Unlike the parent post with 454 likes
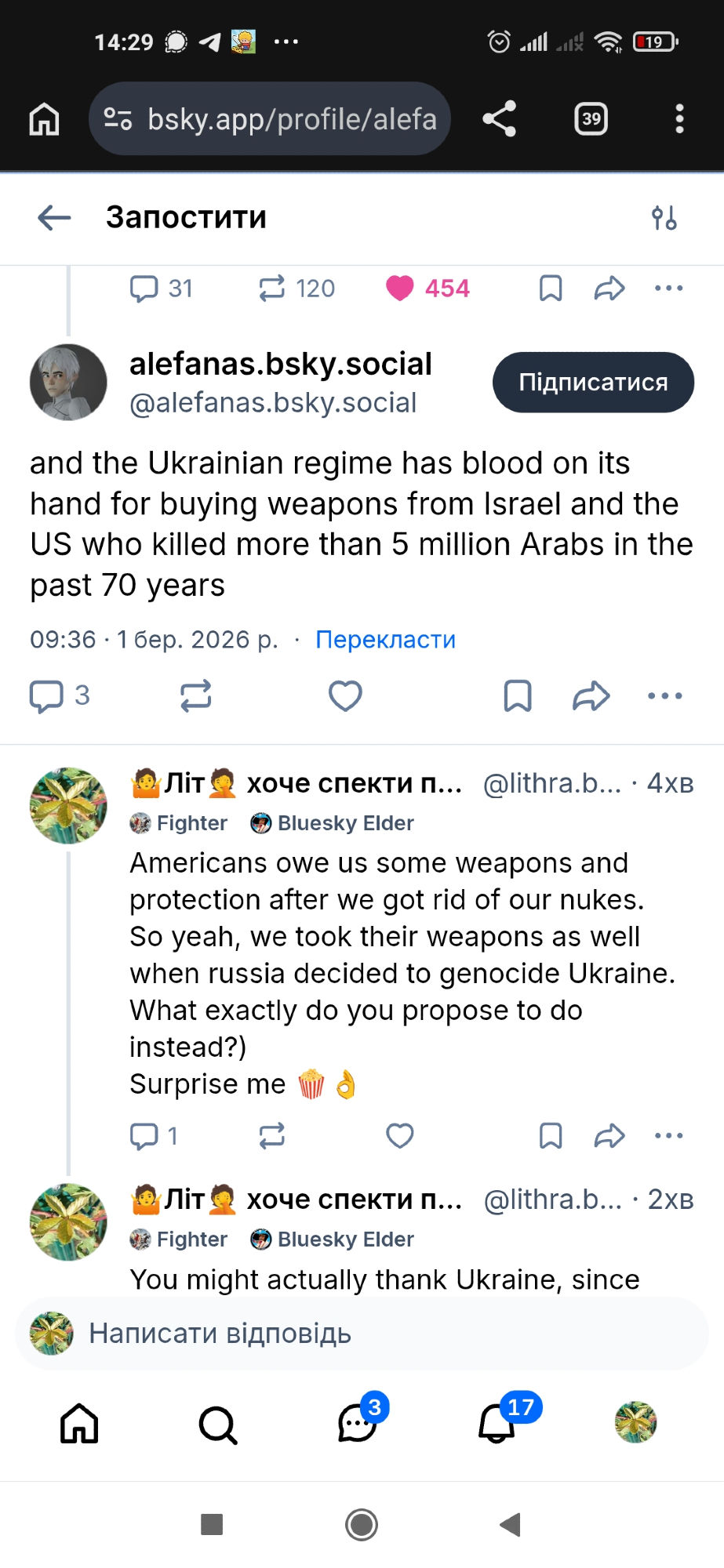This screenshot has width=724, height=1568. [x=400, y=289]
